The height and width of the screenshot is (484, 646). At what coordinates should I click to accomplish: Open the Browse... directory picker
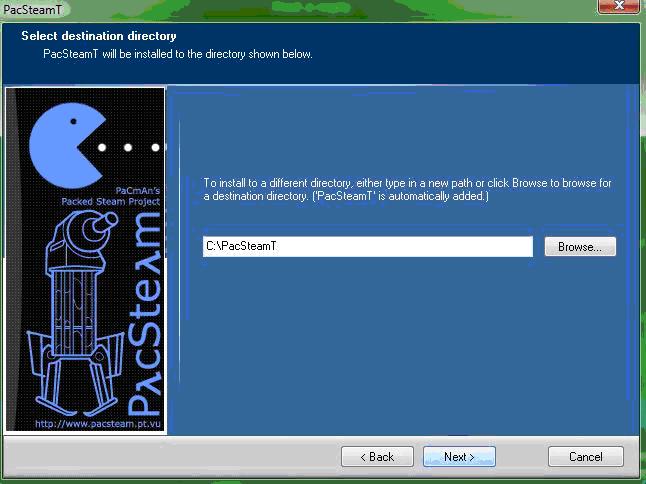[580, 246]
